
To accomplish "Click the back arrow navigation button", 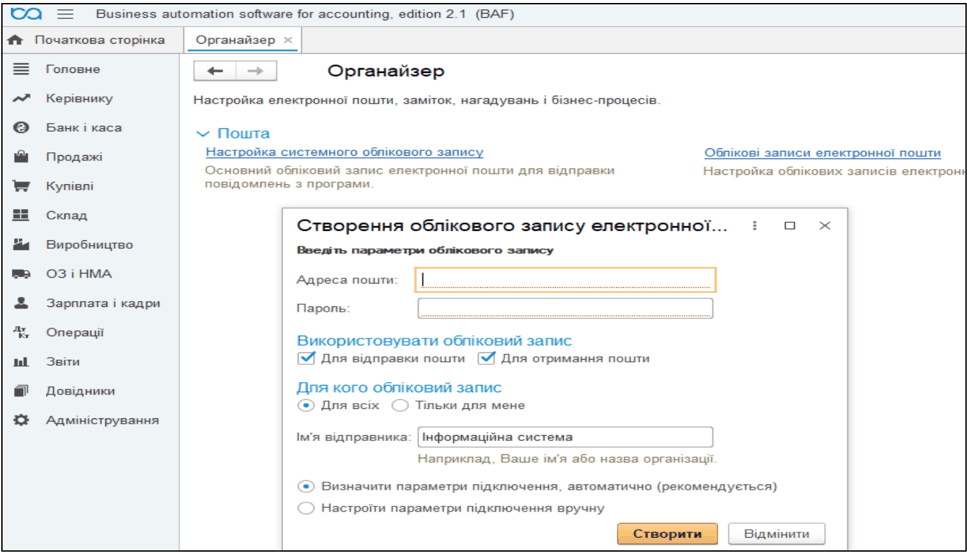I will [x=215, y=71].
